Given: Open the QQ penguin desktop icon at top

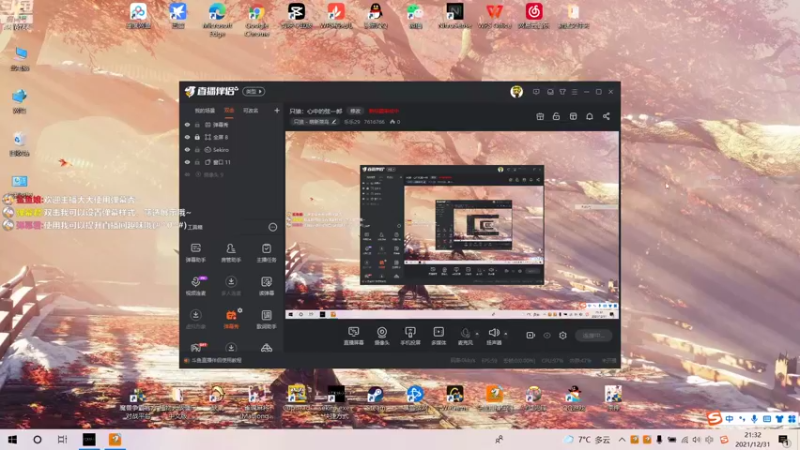Looking at the screenshot, I should 376,15.
